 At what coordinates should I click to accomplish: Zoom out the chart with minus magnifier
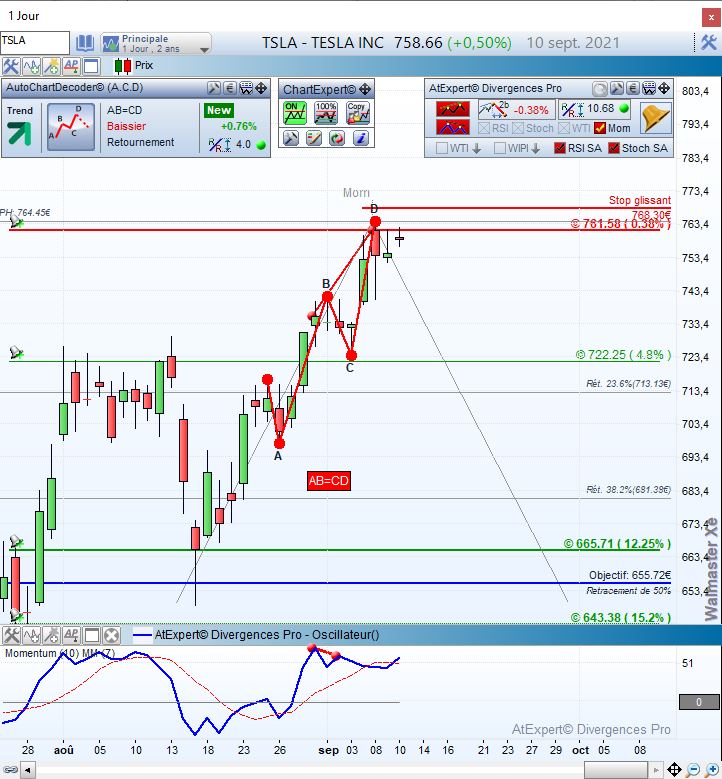[694, 770]
